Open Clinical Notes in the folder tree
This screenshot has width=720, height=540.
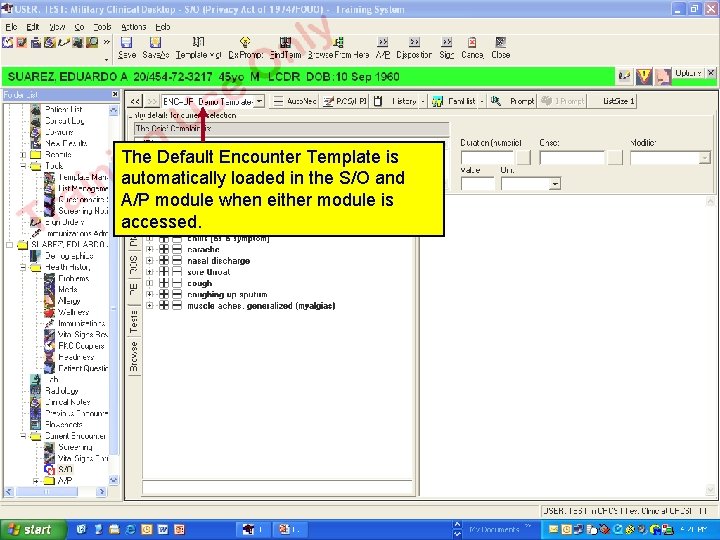click(68, 402)
